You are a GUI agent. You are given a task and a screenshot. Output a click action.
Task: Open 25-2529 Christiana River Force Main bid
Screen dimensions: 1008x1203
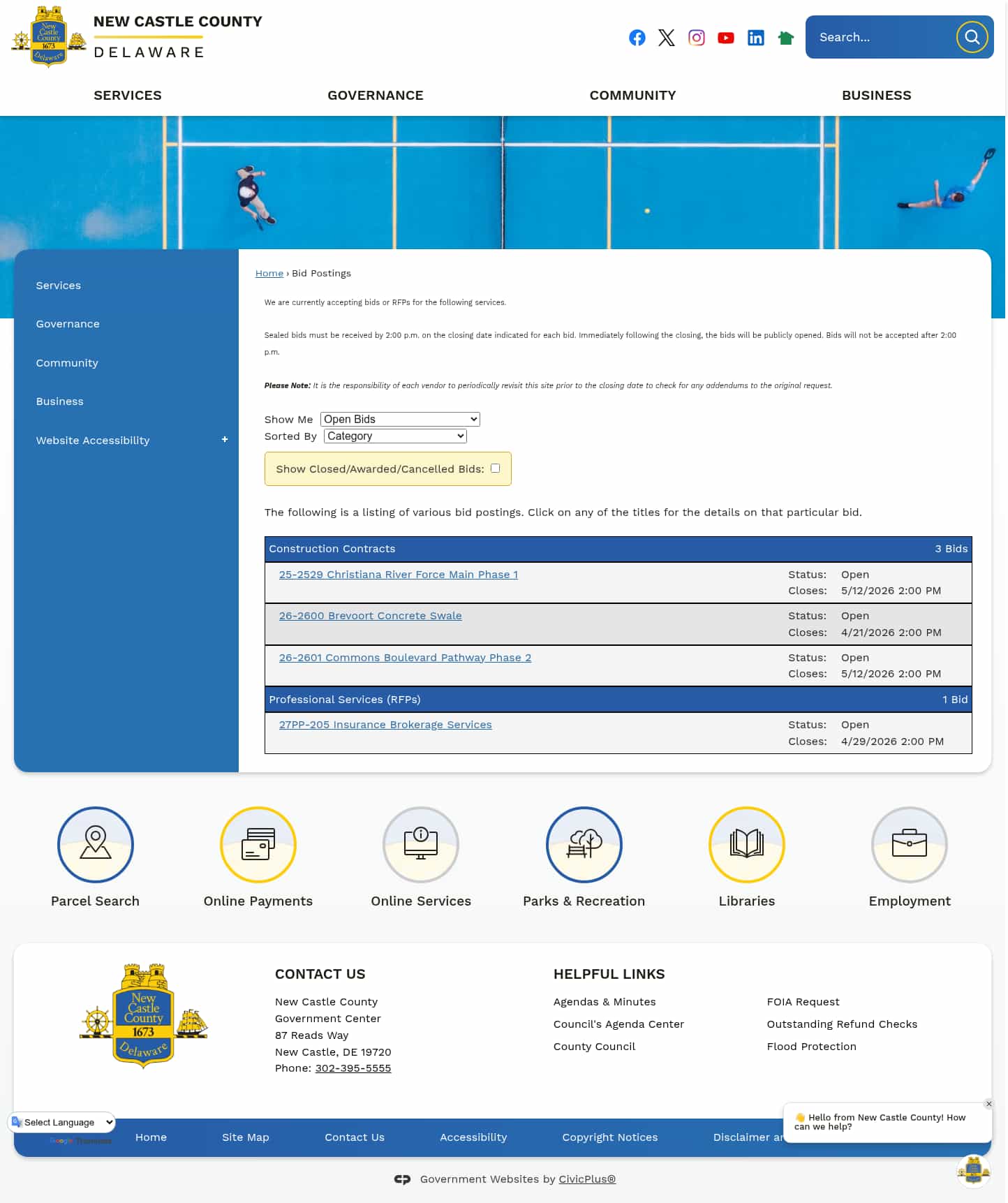pos(399,575)
